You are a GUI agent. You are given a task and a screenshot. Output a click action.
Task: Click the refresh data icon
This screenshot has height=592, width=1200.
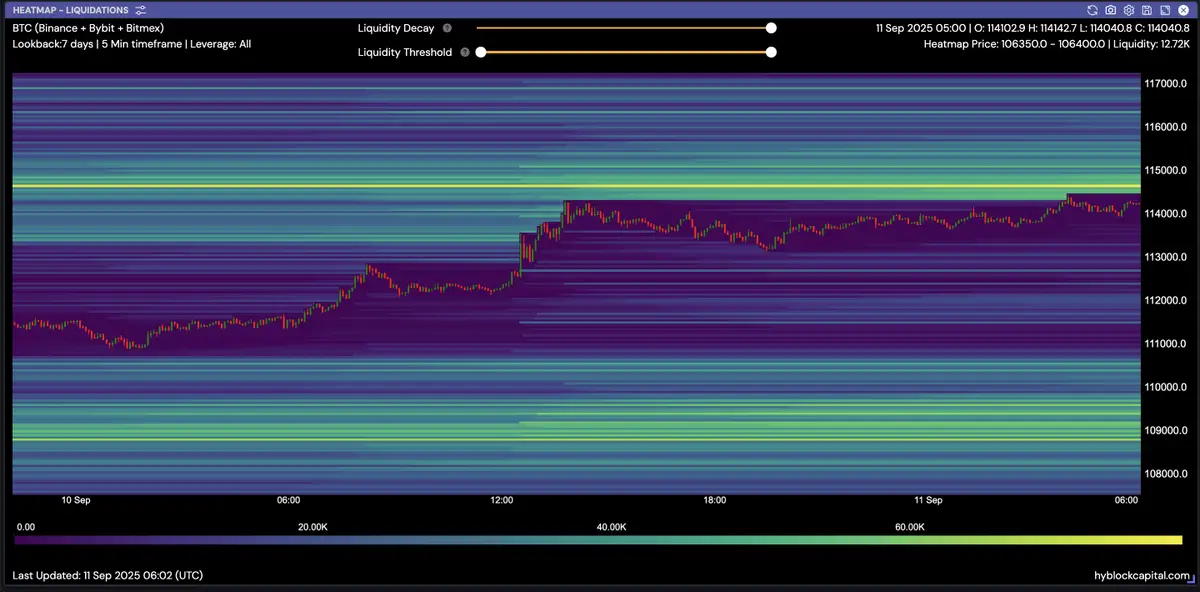tap(1092, 10)
